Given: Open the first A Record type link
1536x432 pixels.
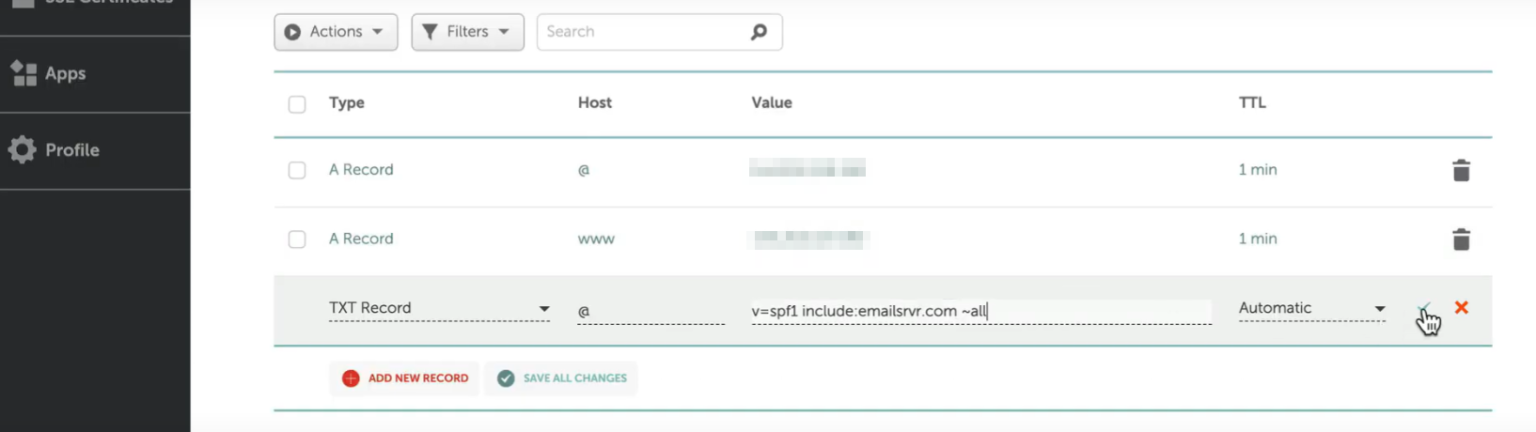Looking at the screenshot, I should coord(361,170).
